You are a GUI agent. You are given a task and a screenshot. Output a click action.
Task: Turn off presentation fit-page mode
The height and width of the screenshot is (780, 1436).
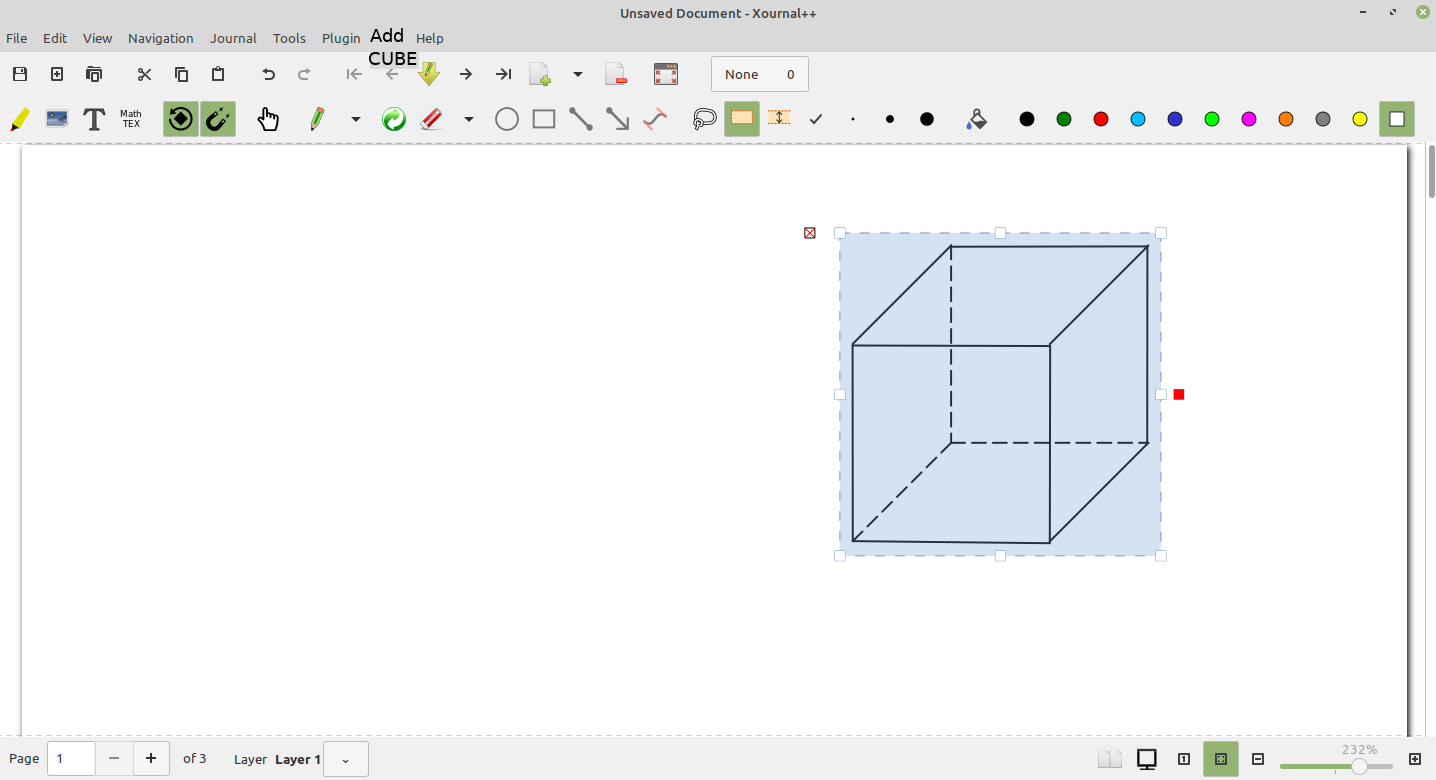tap(1220, 759)
